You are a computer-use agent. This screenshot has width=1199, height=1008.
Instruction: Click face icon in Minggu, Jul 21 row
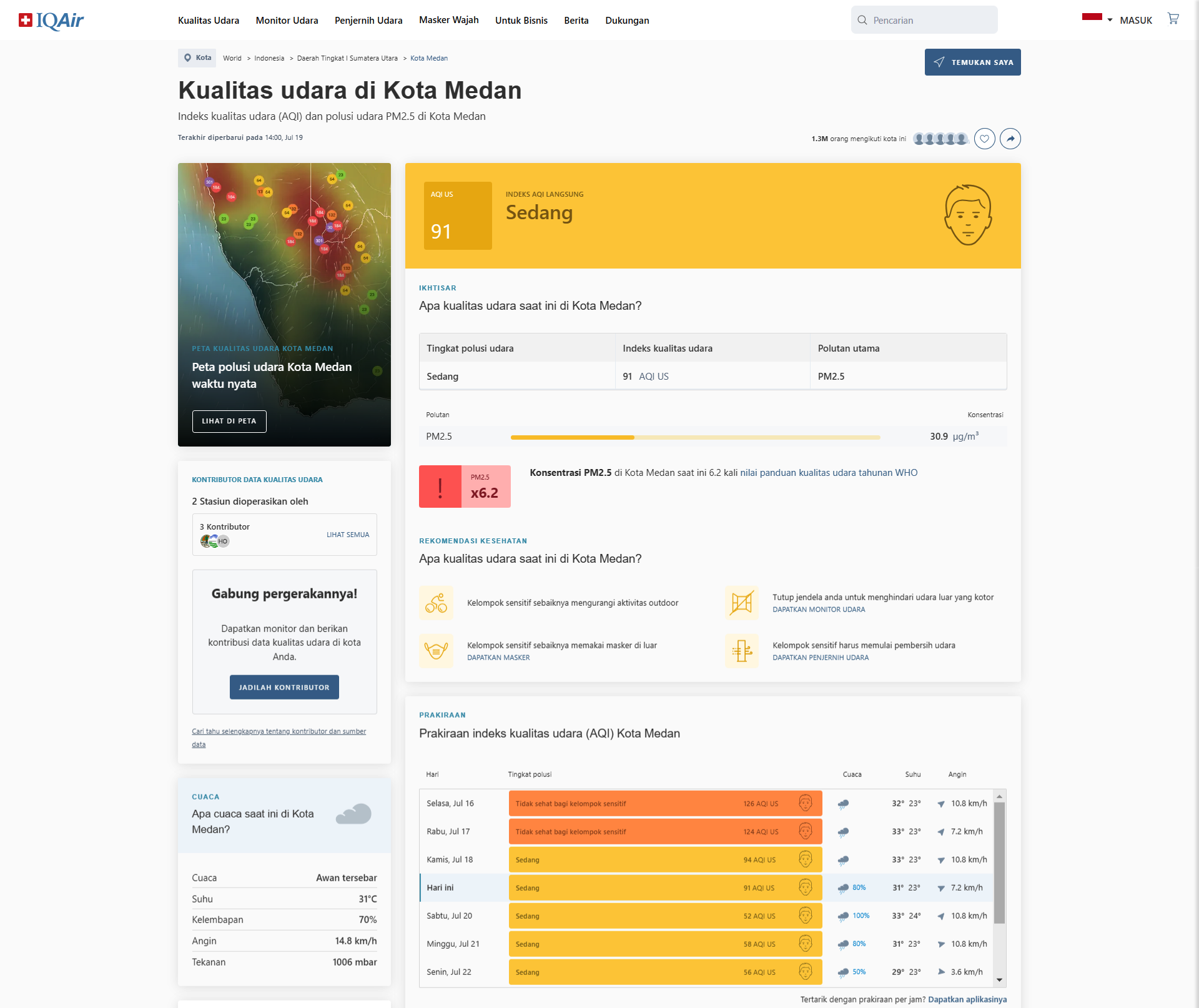[806, 944]
